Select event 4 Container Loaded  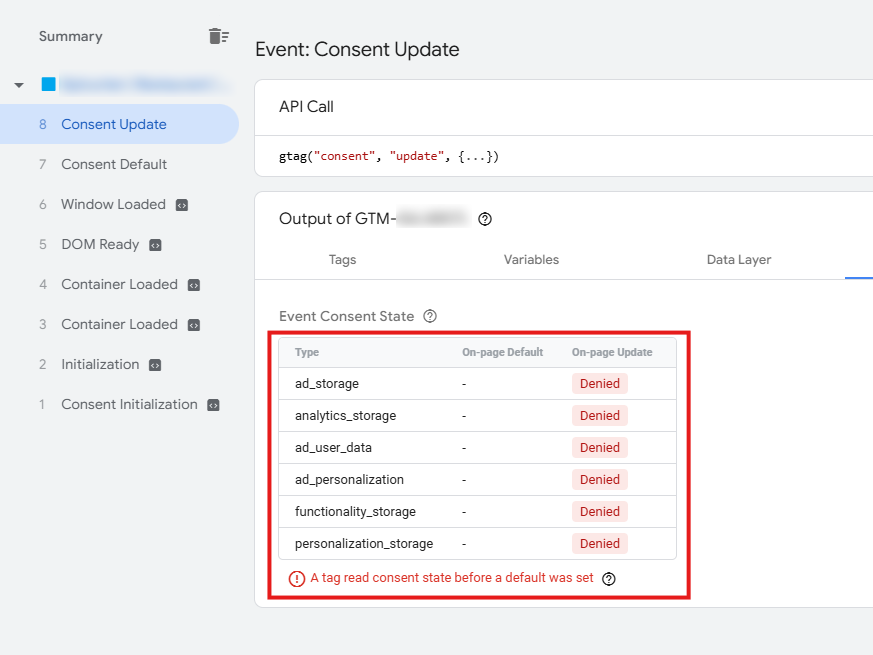coord(119,285)
